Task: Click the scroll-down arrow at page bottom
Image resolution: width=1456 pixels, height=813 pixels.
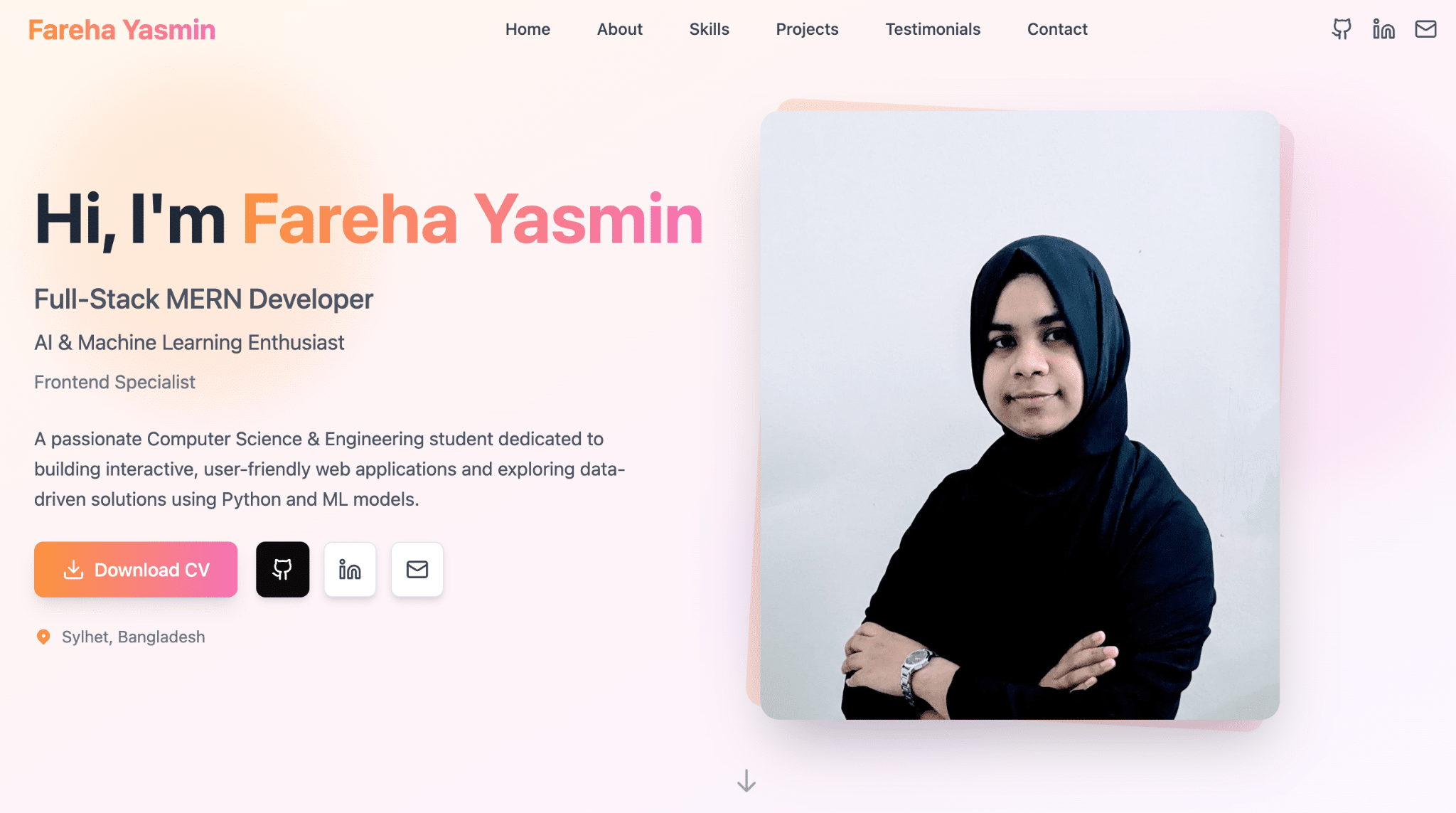Action: pyautogui.click(x=746, y=780)
